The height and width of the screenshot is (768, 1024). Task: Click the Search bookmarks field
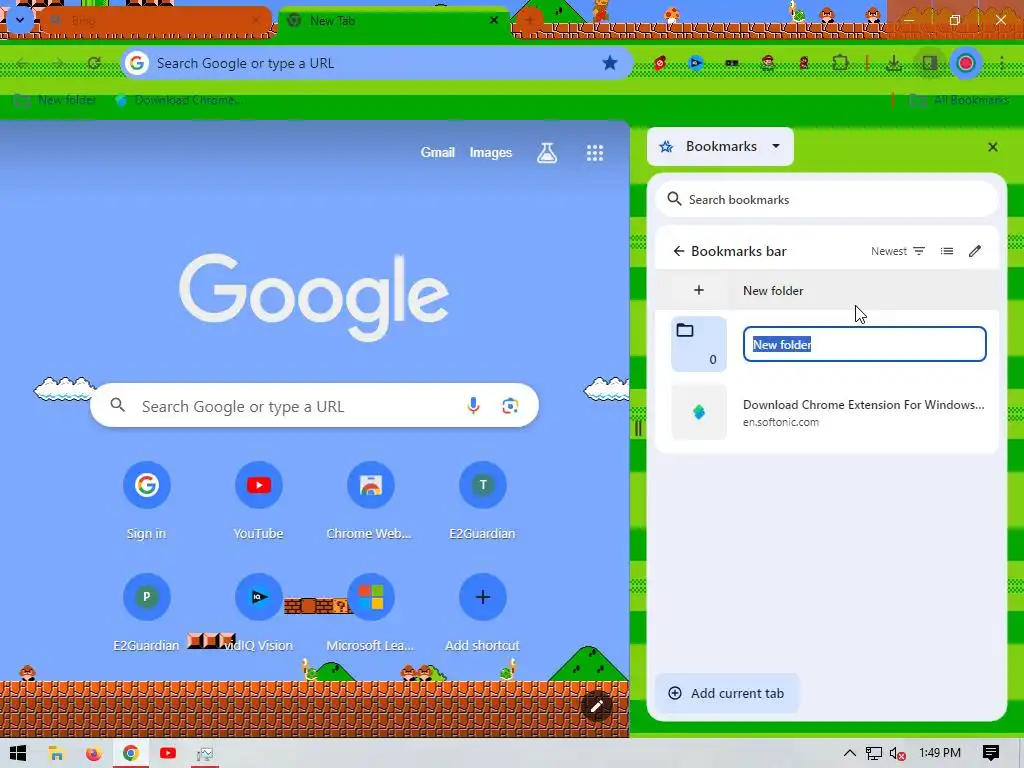click(x=827, y=199)
